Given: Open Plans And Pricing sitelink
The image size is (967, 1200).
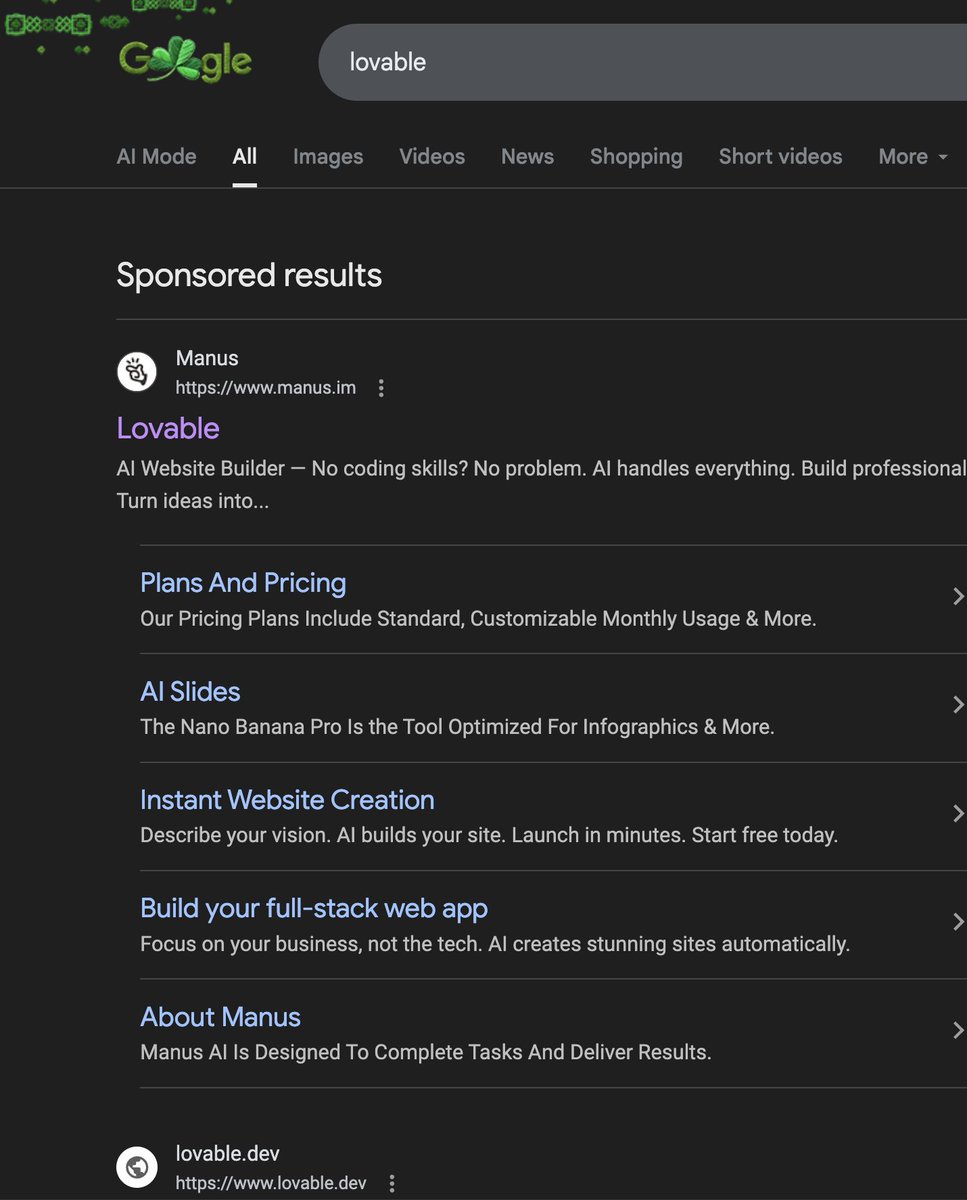Looking at the screenshot, I should click(243, 583).
